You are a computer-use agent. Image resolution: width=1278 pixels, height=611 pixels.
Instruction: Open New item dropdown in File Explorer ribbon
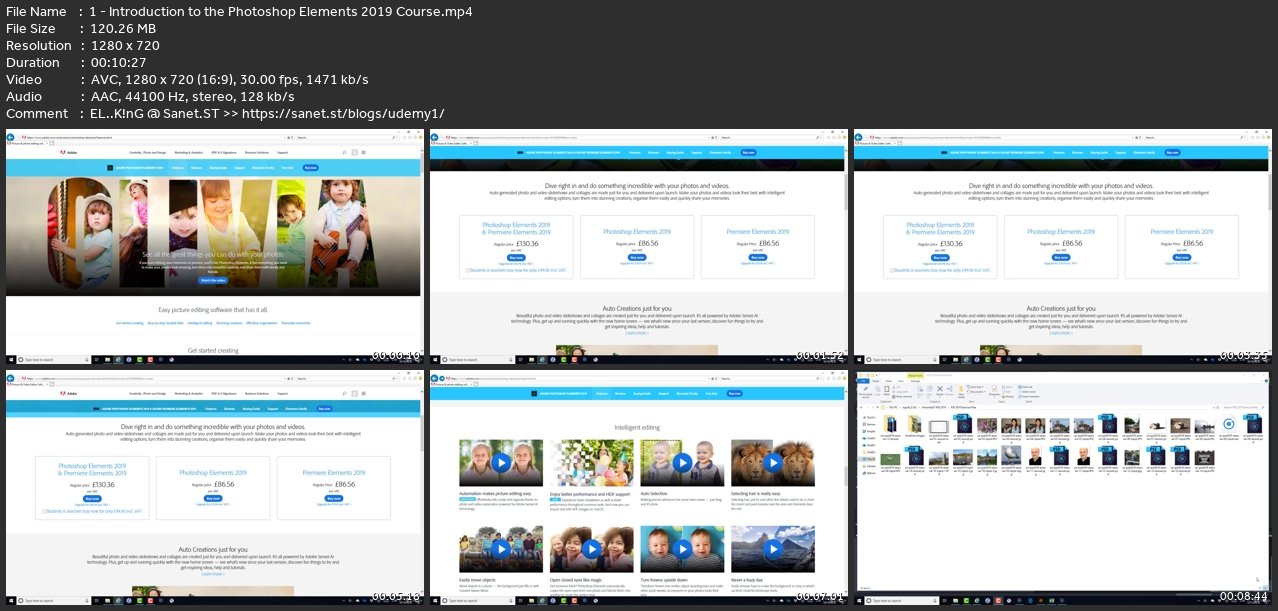[x=975, y=386]
